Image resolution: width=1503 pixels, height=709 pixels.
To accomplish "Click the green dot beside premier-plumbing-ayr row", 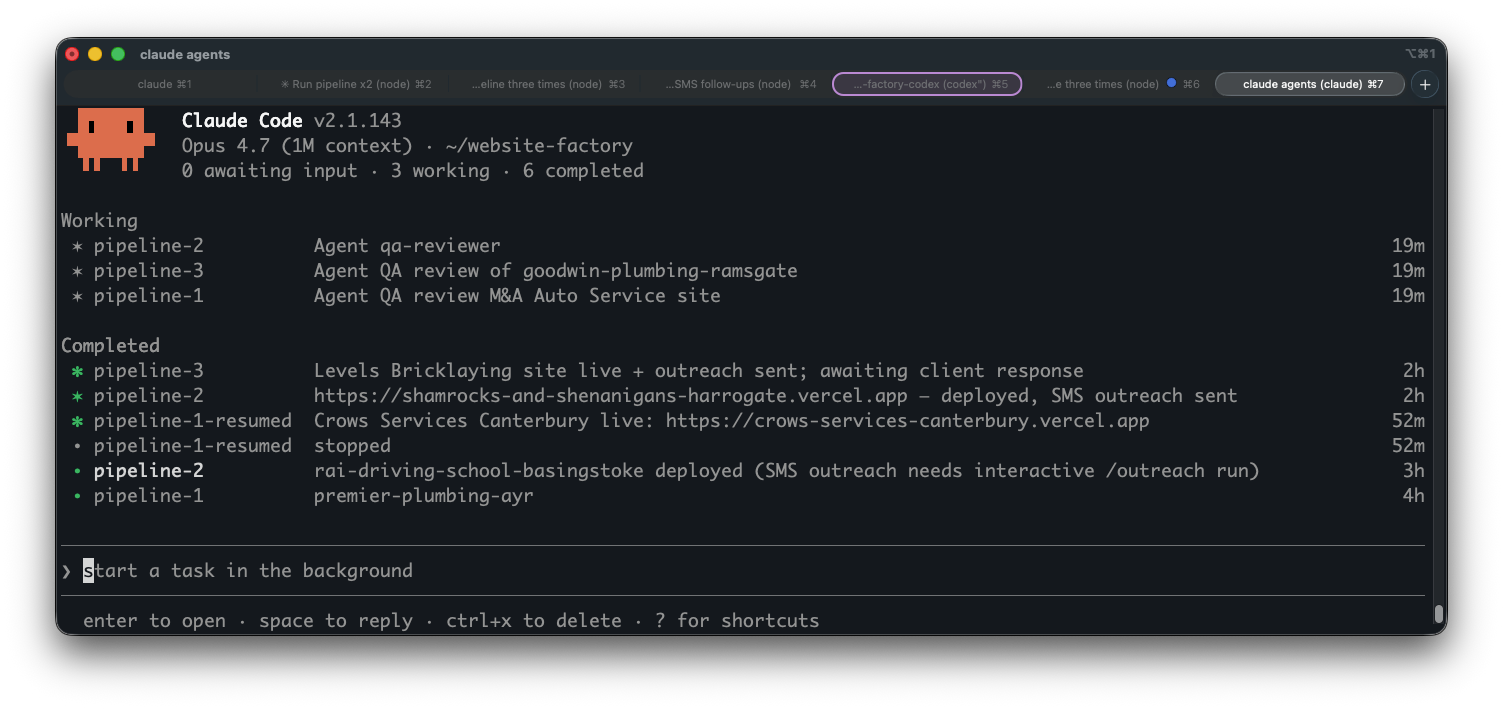I will (77, 496).
